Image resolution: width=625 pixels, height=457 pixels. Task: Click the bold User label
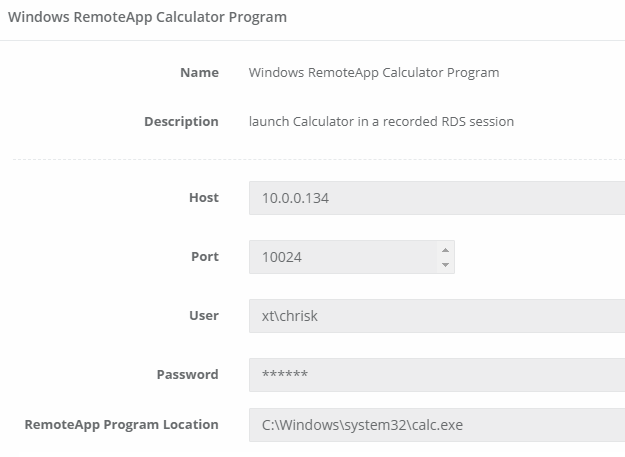click(203, 316)
